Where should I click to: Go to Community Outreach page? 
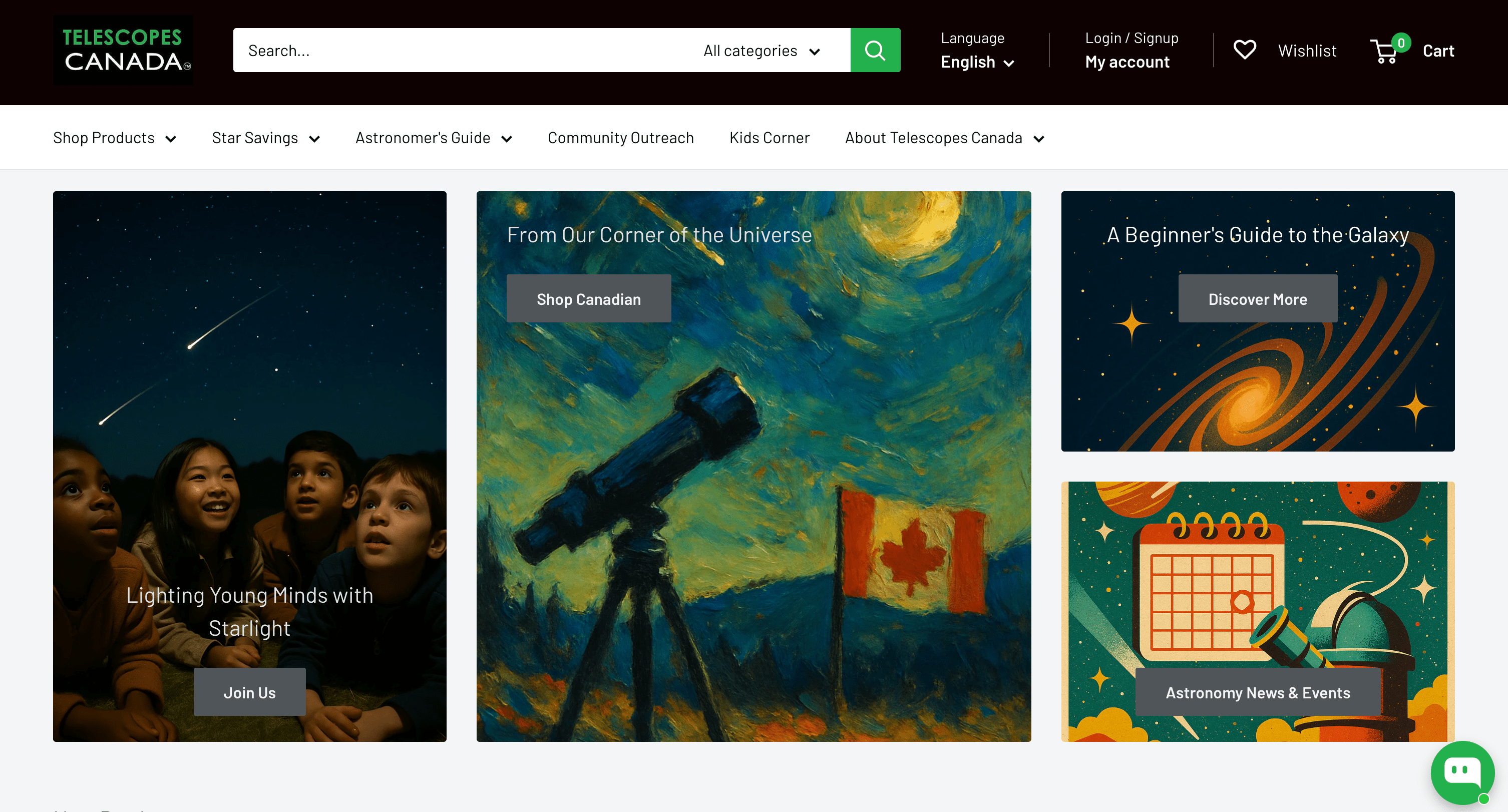tap(620, 138)
